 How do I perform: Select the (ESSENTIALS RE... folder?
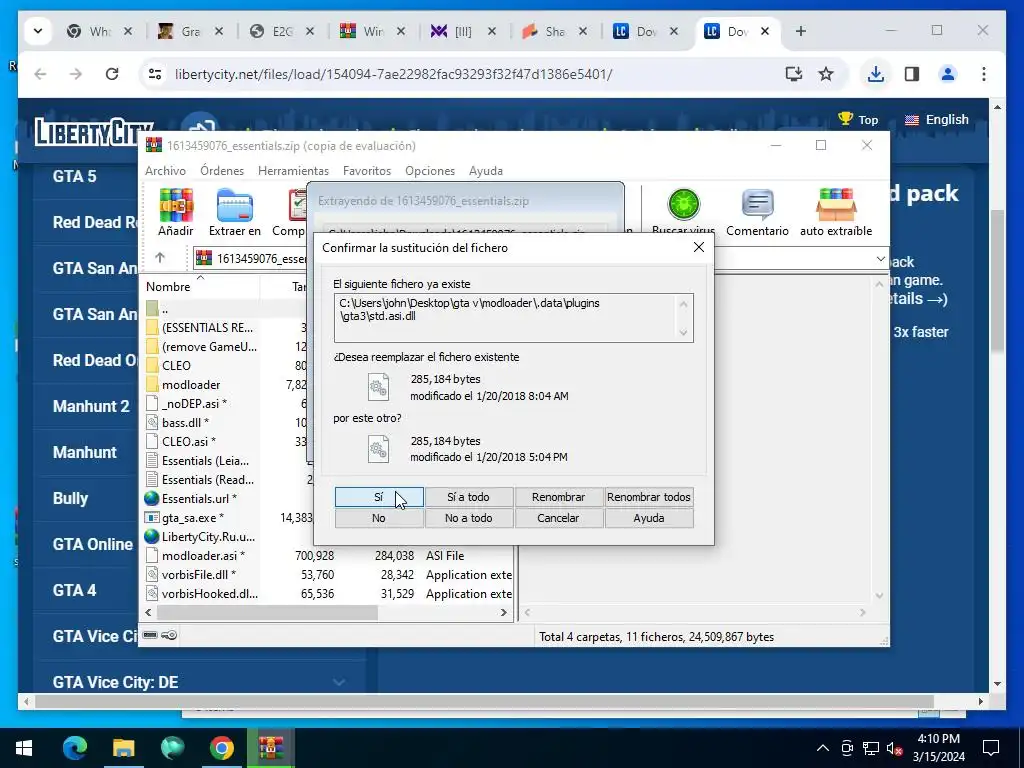(207, 328)
